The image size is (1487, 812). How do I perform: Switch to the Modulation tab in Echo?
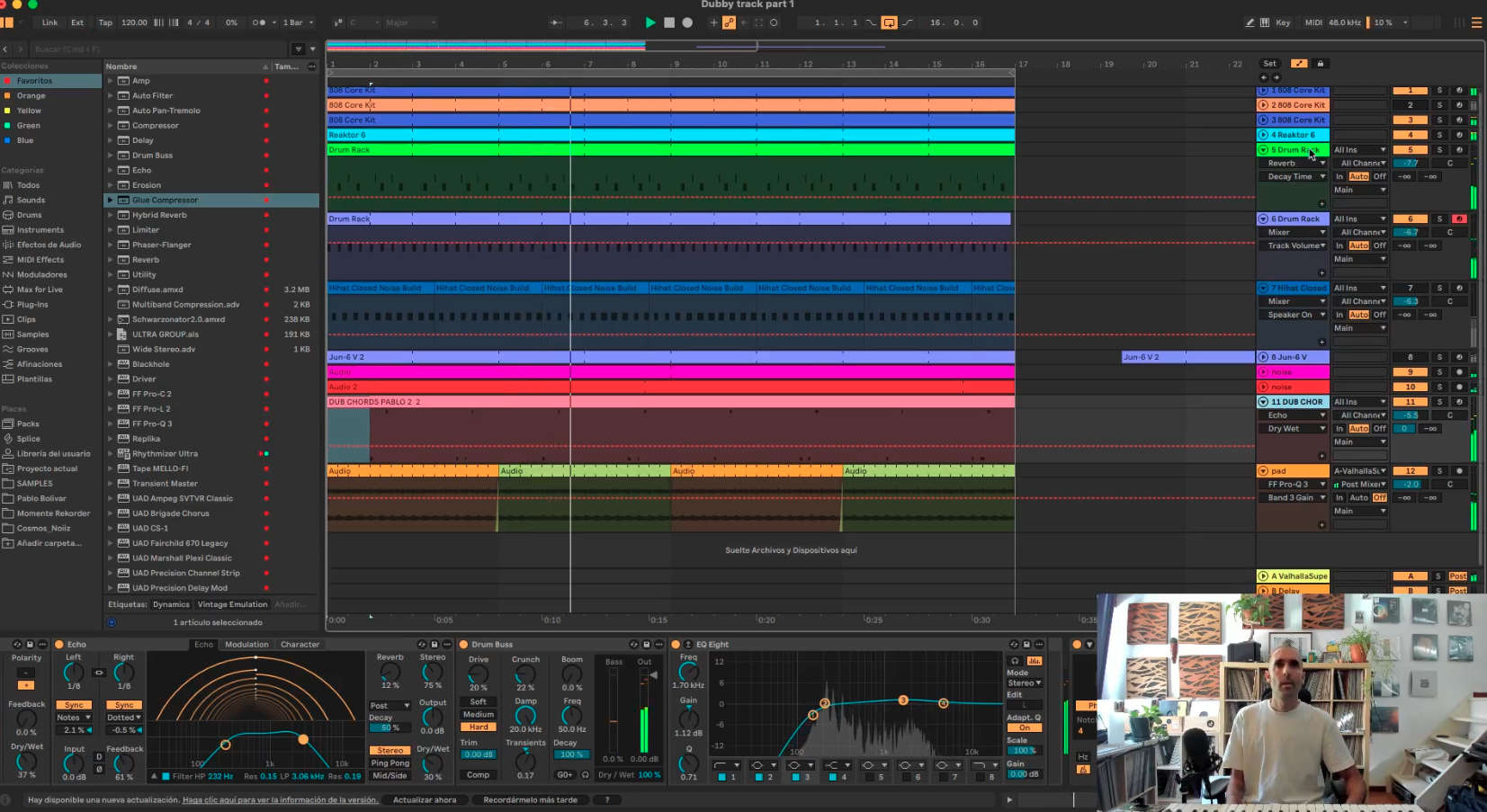click(x=246, y=645)
